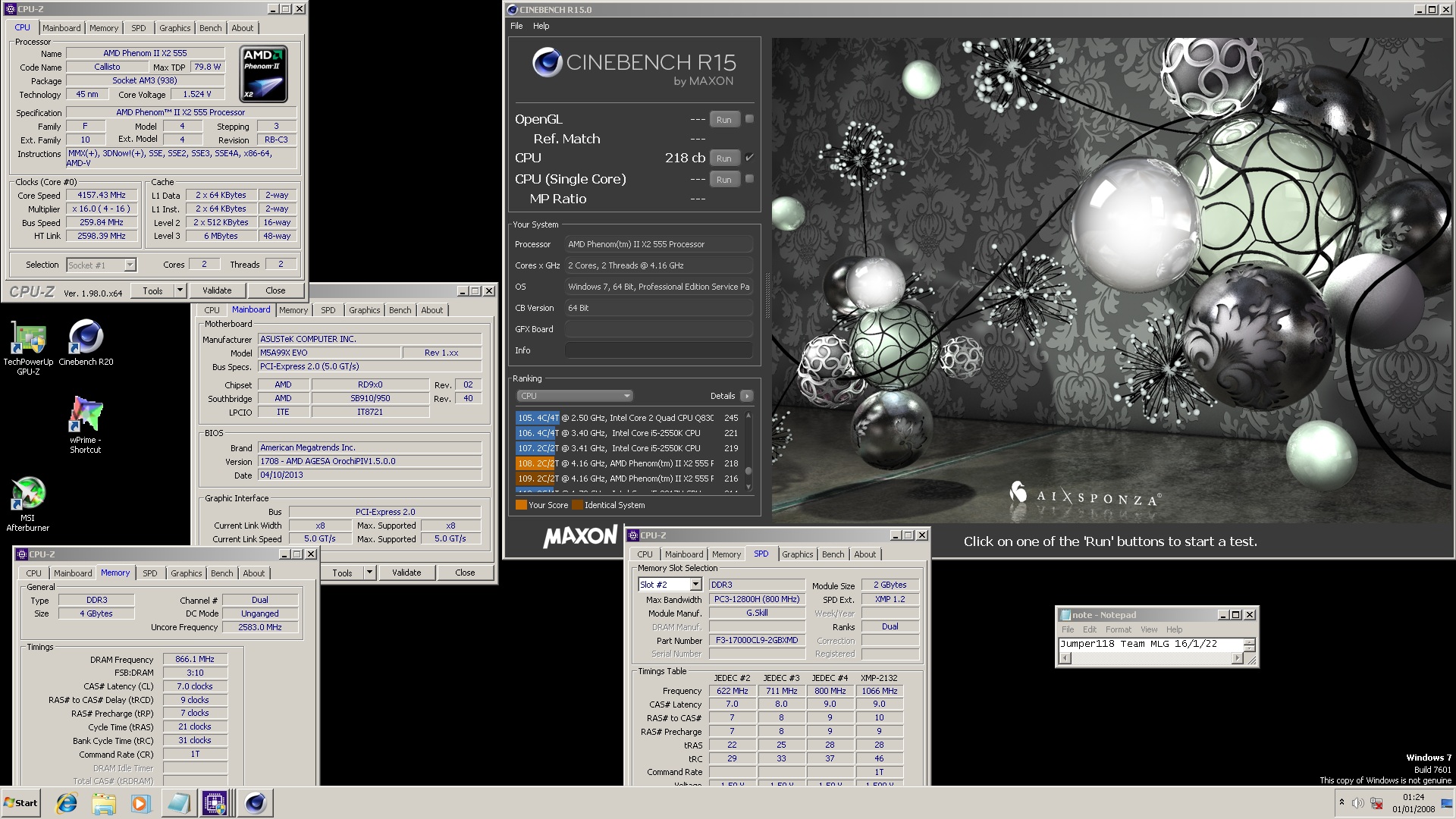Viewport: 1456px width, 819px height.
Task: Click Validate in the Mainboard CPU-Z window
Action: click(406, 573)
